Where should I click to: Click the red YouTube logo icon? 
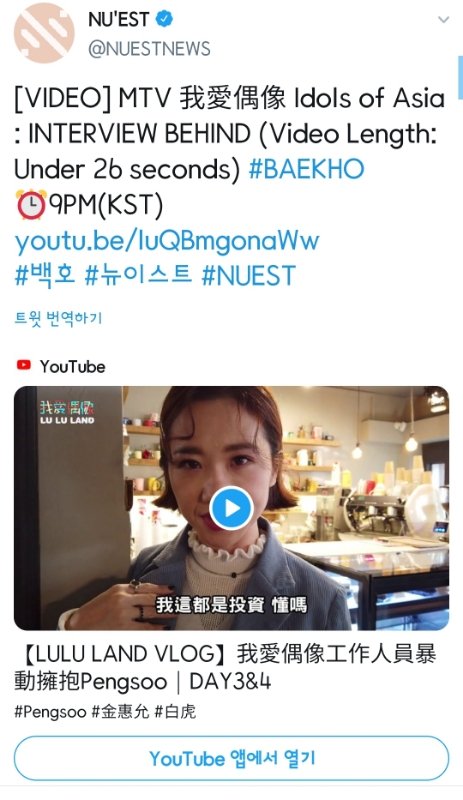(23, 365)
